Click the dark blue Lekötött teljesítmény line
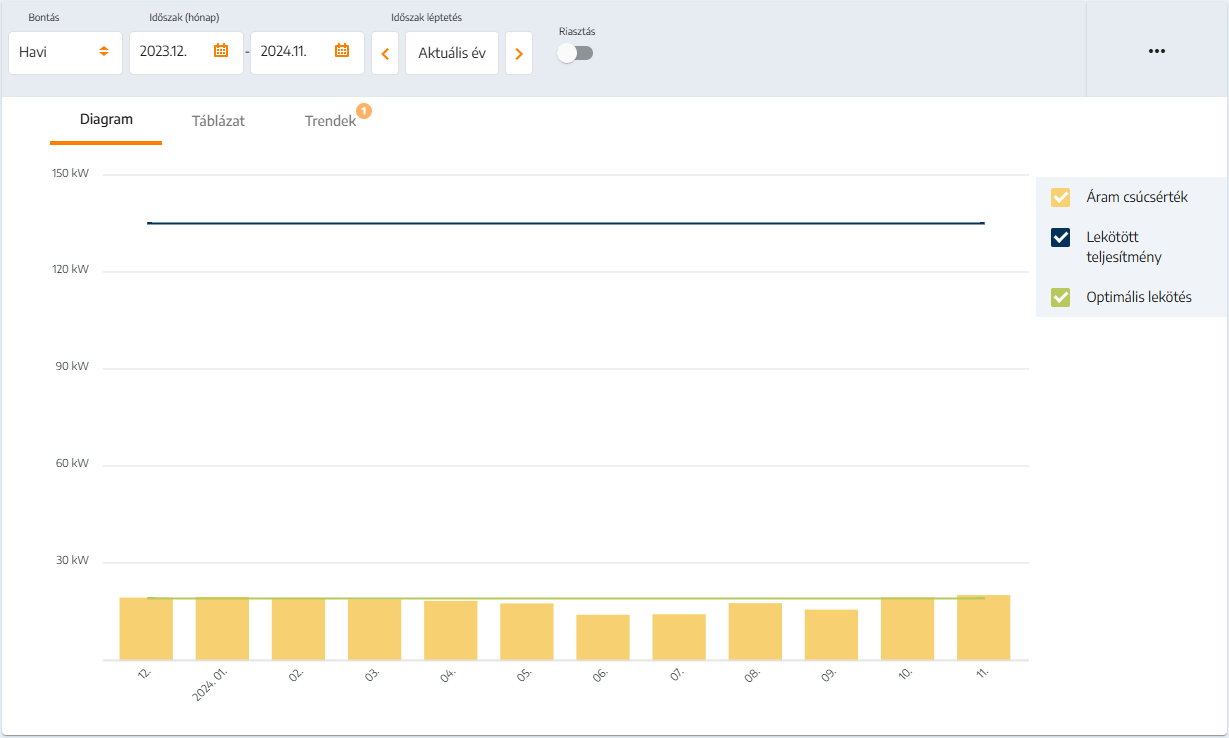Viewport: 1229px width, 738px height. [x=565, y=223]
